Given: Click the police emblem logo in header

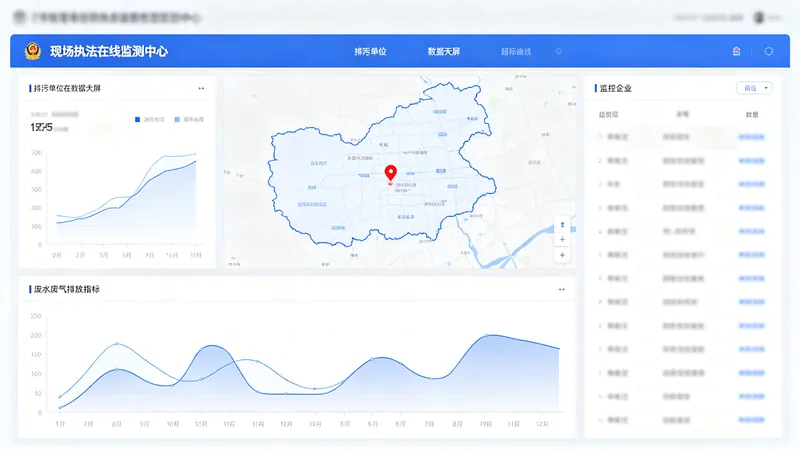Looking at the screenshot, I should 33,51.
